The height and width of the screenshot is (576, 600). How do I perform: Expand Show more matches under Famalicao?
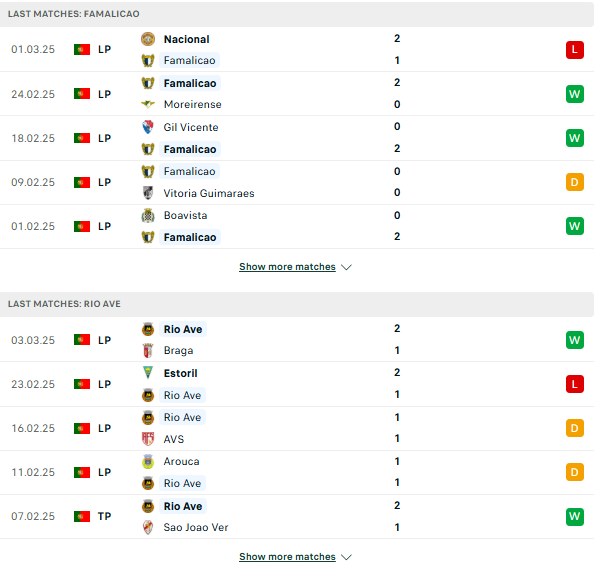[287, 267]
